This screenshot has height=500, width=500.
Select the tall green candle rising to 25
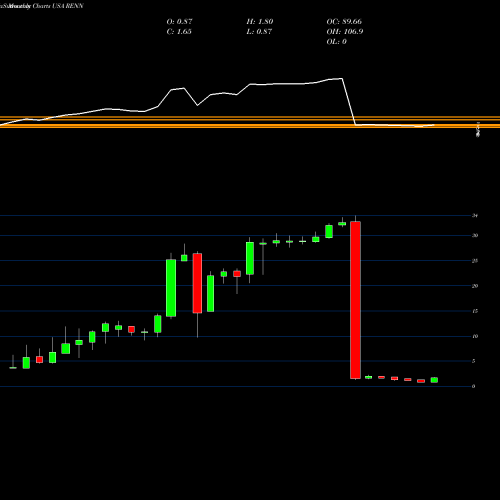[x=171, y=288]
